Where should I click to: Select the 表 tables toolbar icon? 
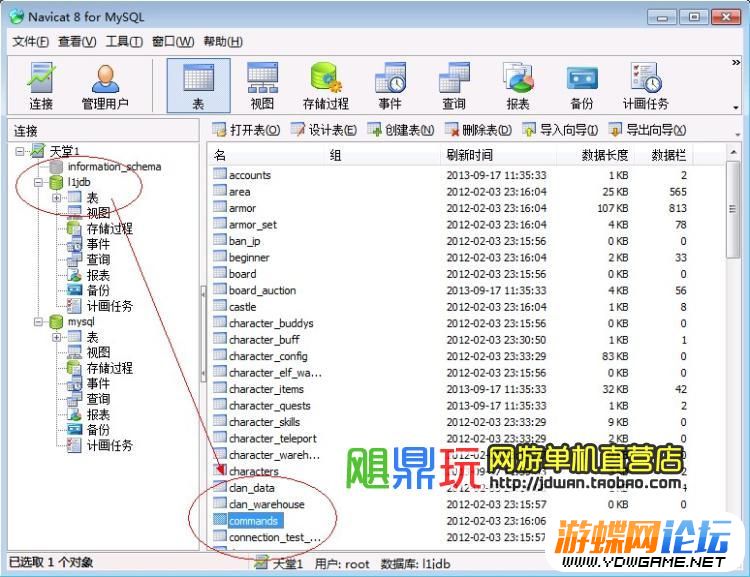198,86
